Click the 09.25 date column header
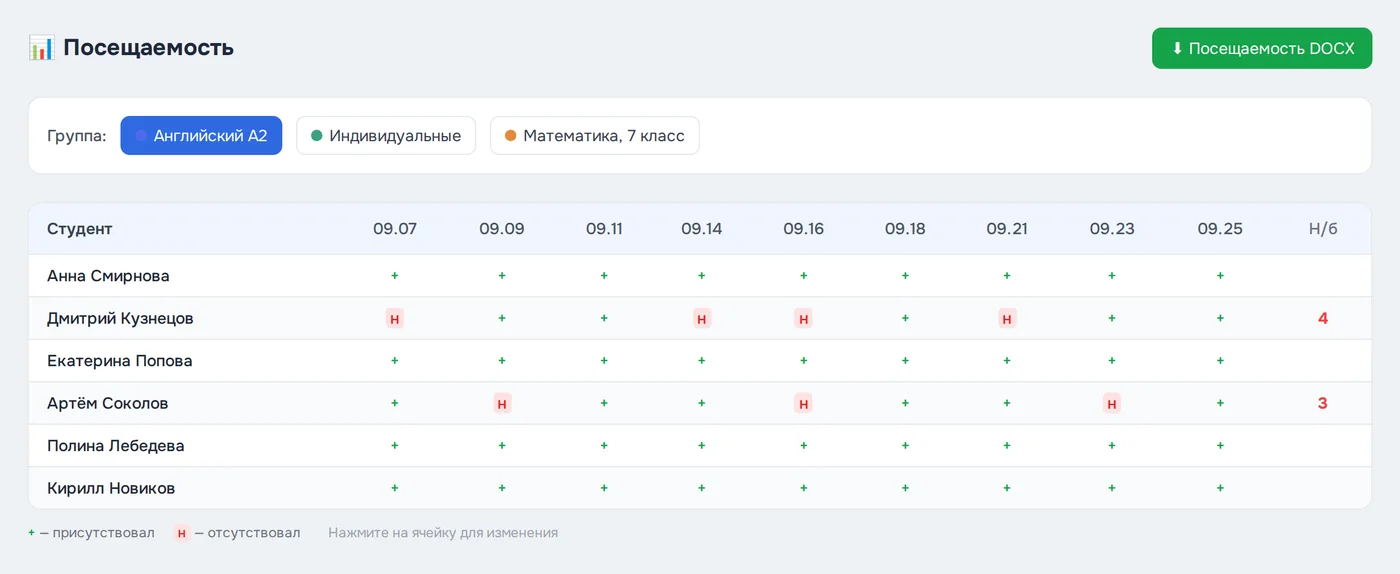 tap(1220, 229)
